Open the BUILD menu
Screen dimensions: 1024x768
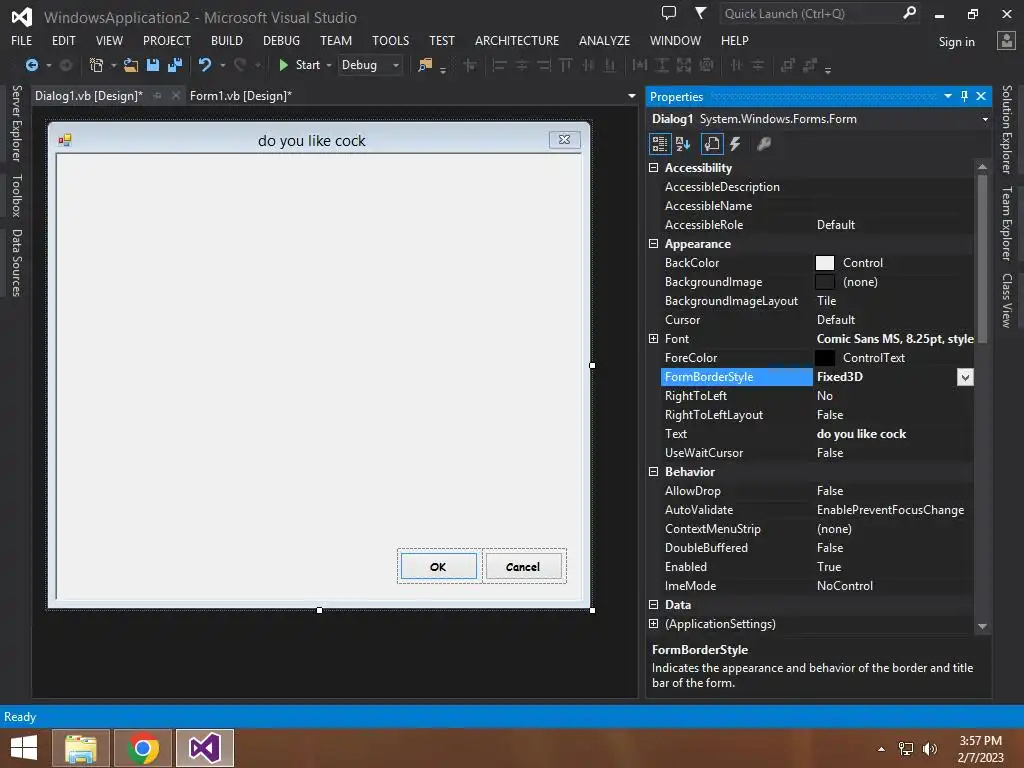227,40
